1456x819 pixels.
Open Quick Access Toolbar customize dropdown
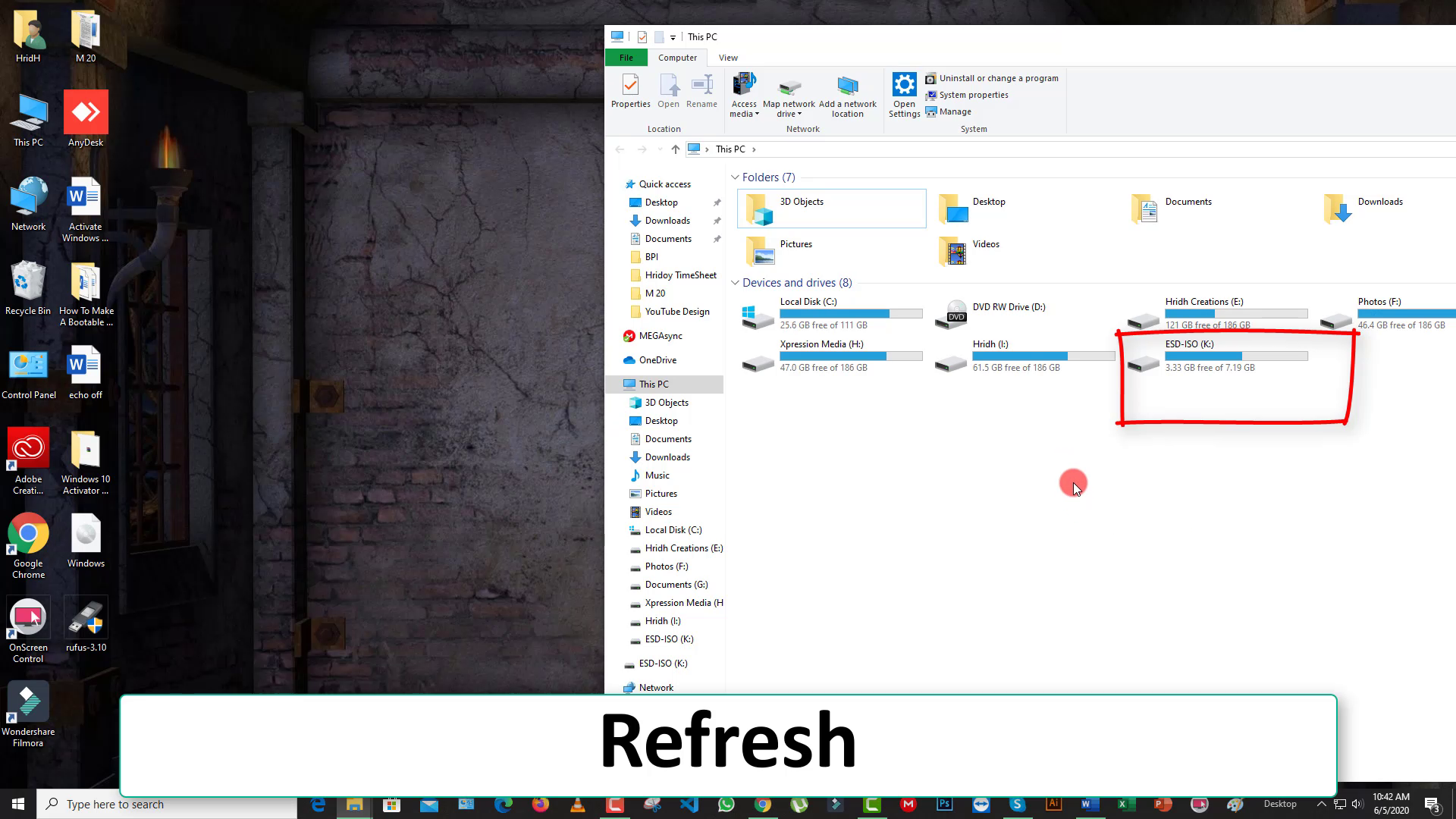pos(673,37)
